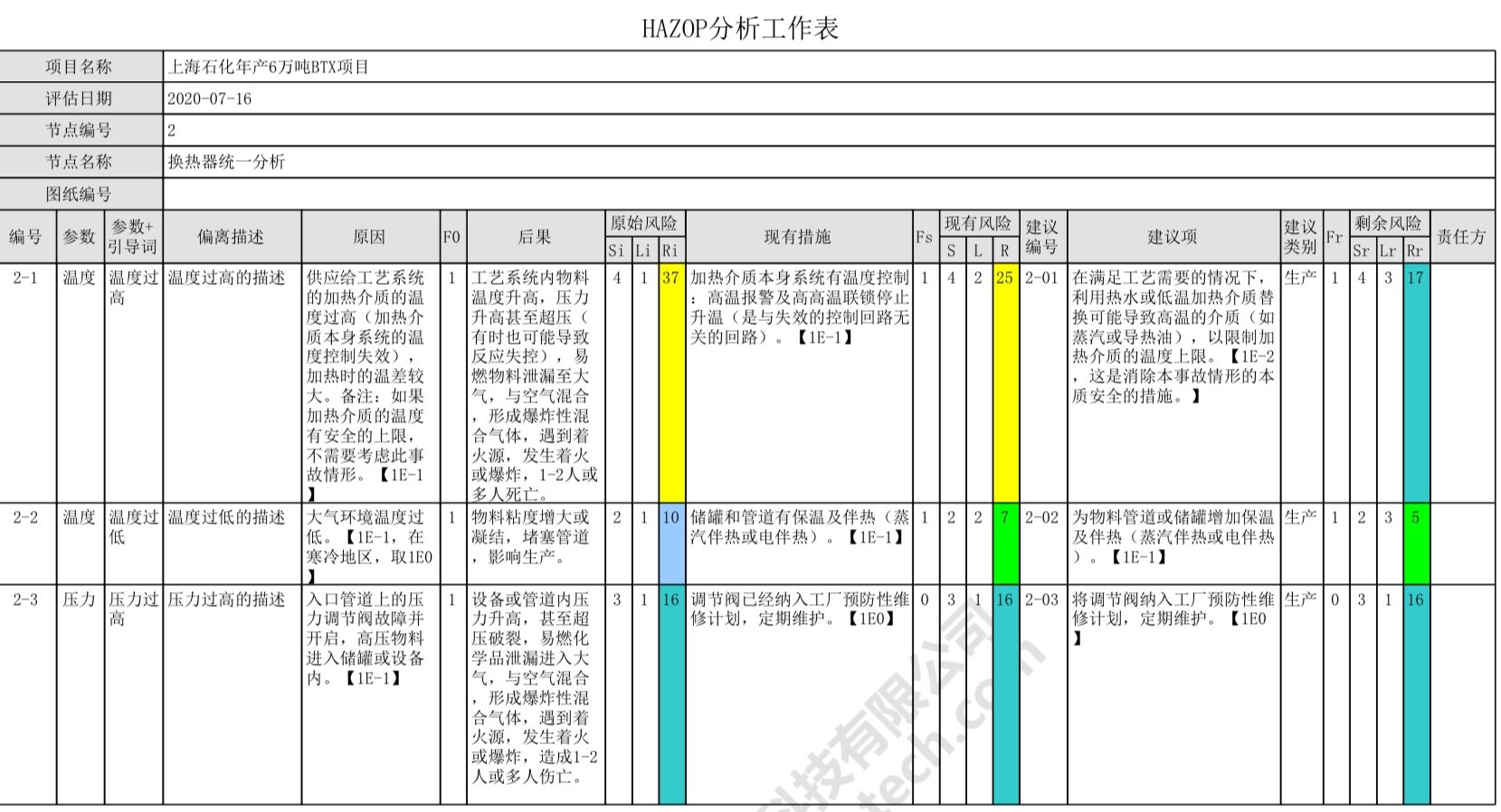Viewport: 1501px width, 812px height.
Task: Click the title HAZOP分析工作表
Action: click(740, 28)
